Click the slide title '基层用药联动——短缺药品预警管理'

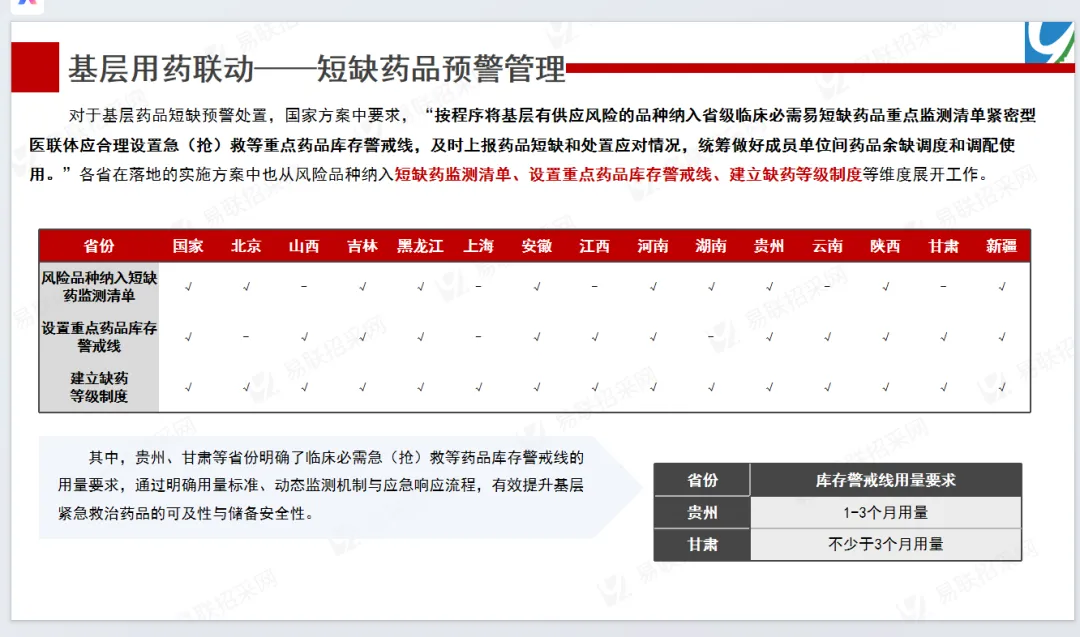coord(316,69)
